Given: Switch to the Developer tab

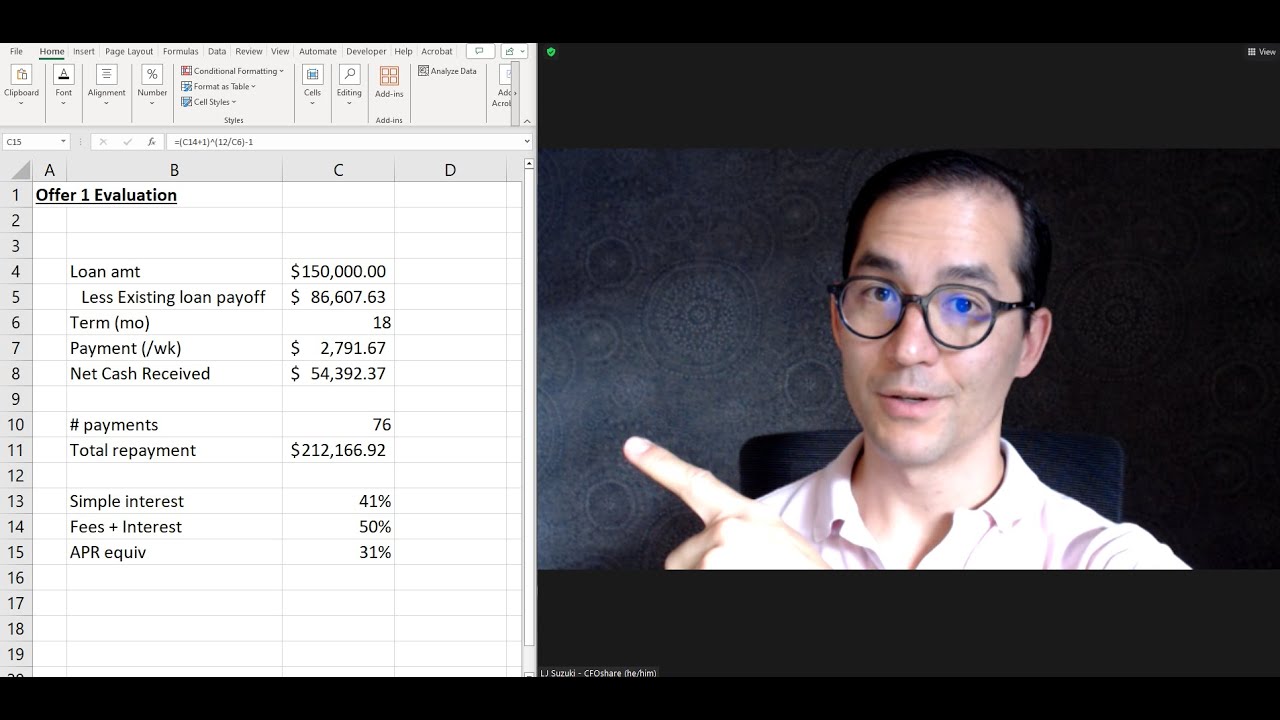Looking at the screenshot, I should [x=366, y=51].
